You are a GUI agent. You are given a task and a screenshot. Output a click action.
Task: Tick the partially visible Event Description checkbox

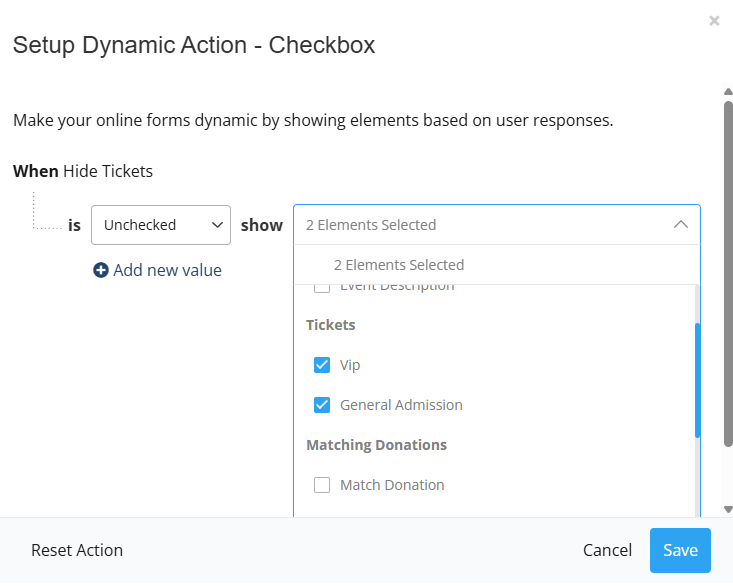click(322, 288)
